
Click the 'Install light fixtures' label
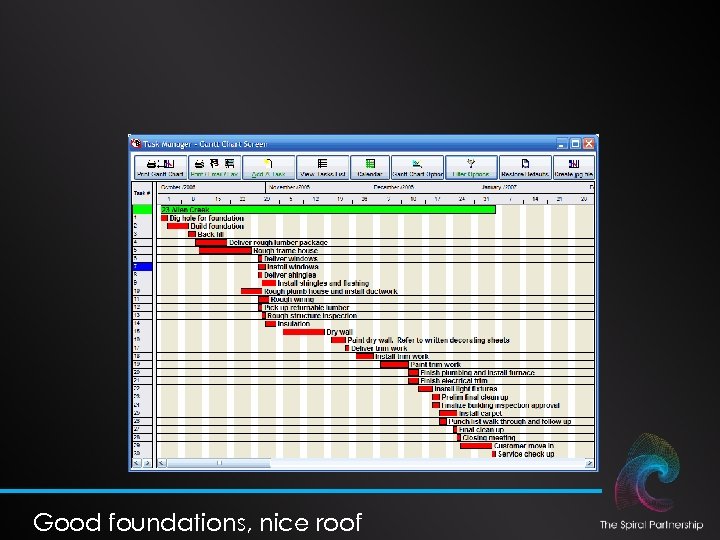click(466, 389)
